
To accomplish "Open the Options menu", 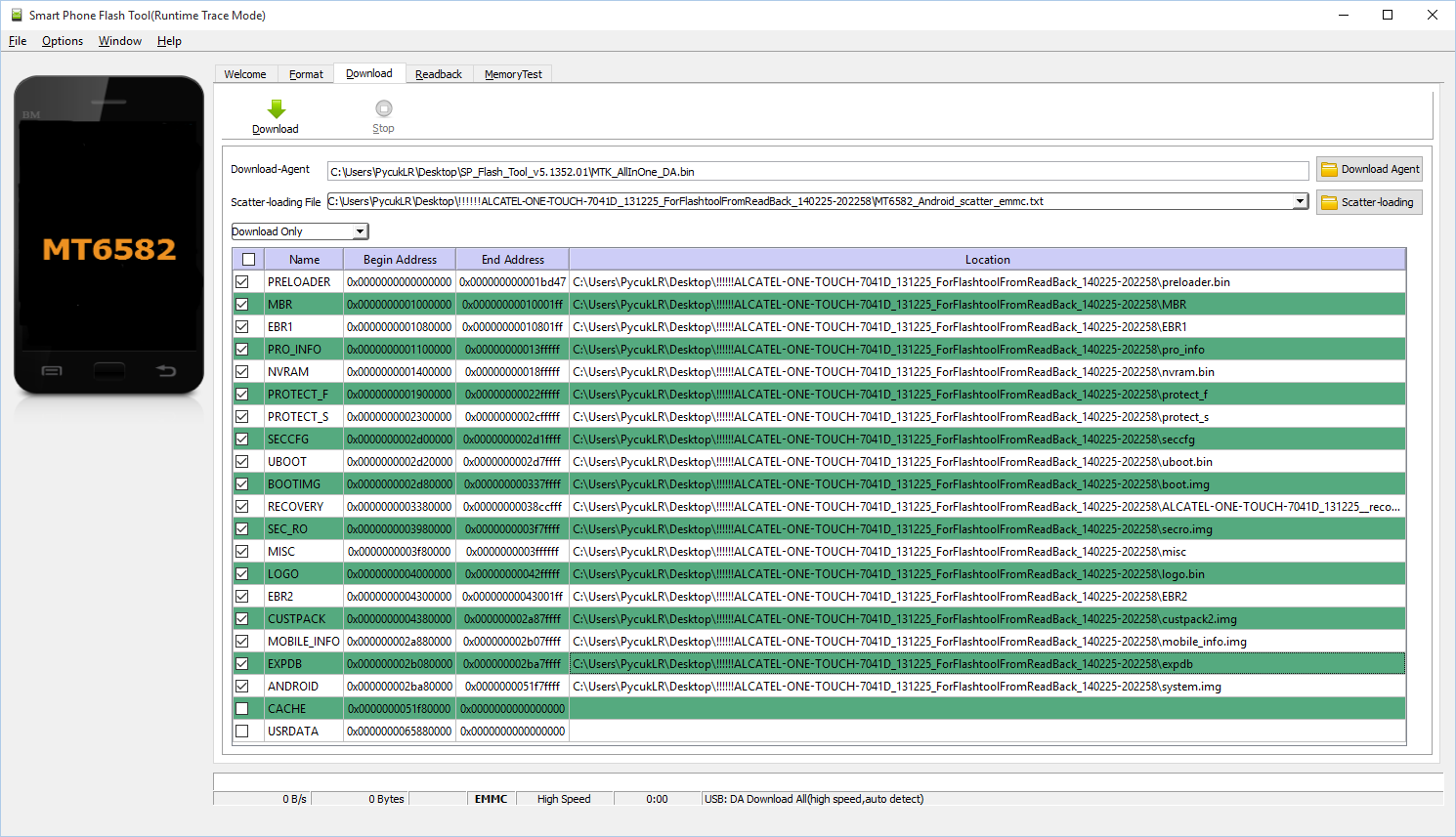I will pyautogui.click(x=63, y=41).
